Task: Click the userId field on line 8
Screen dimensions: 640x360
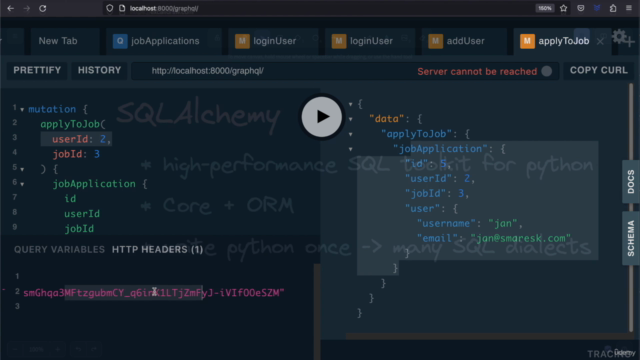Action: pos(82,214)
